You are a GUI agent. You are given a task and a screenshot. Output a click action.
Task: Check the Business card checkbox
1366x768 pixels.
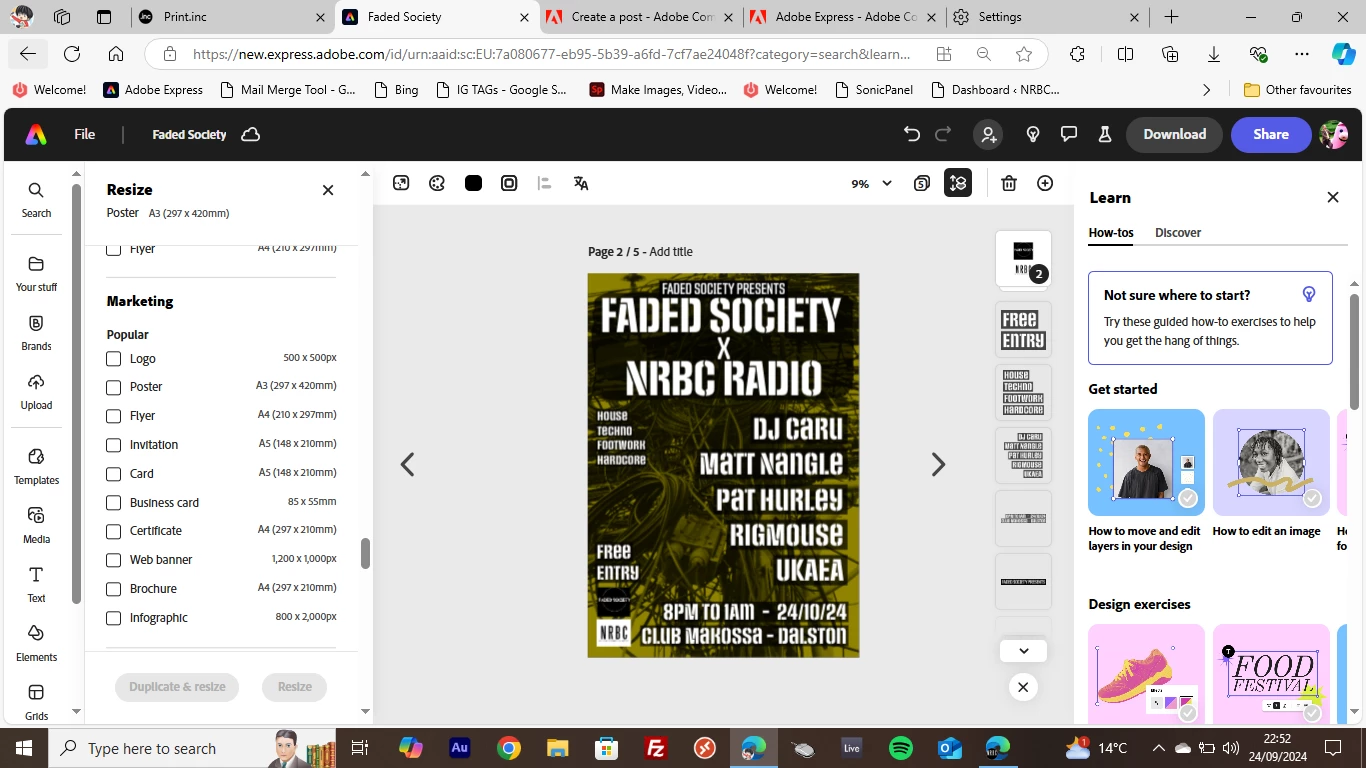114,503
